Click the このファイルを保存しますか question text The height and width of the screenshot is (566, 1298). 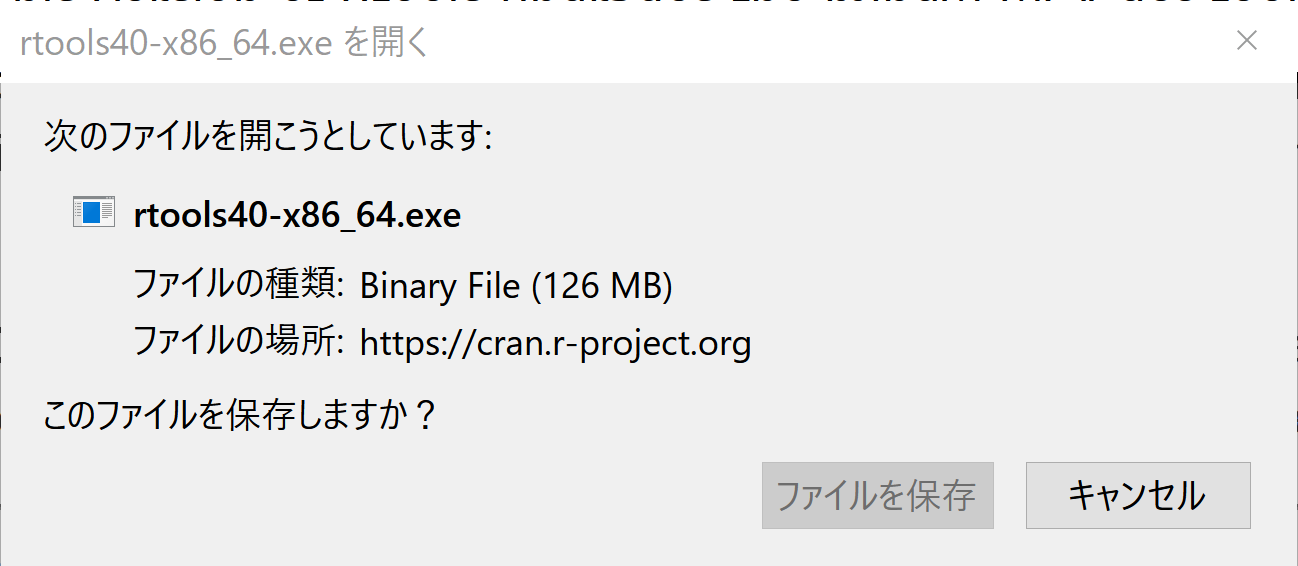pyautogui.click(x=240, y=414)
